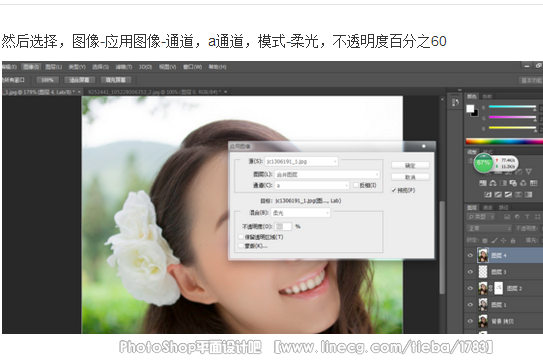Click 取消 Cancel button in dialog
Viewport: 543px width, 364px height.
point(410,177)
